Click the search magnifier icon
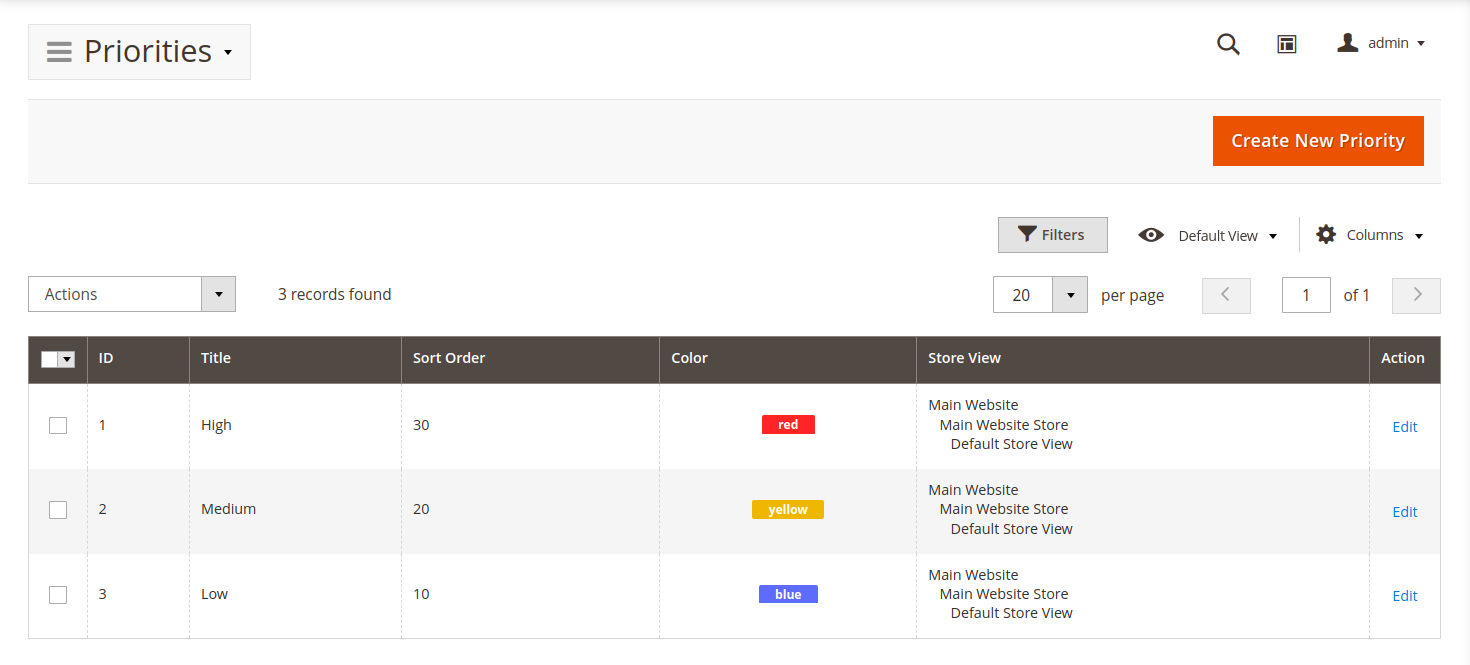 (x=1228, y=44)
